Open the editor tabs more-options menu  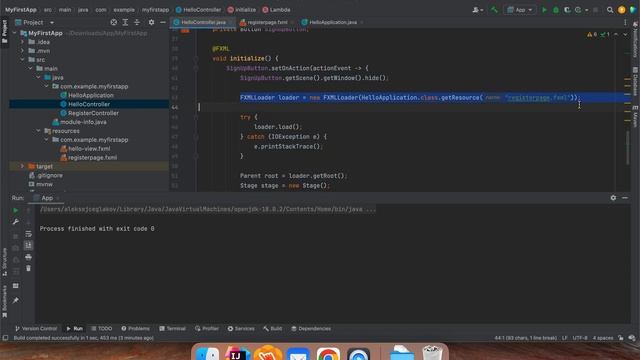point(625,22)
